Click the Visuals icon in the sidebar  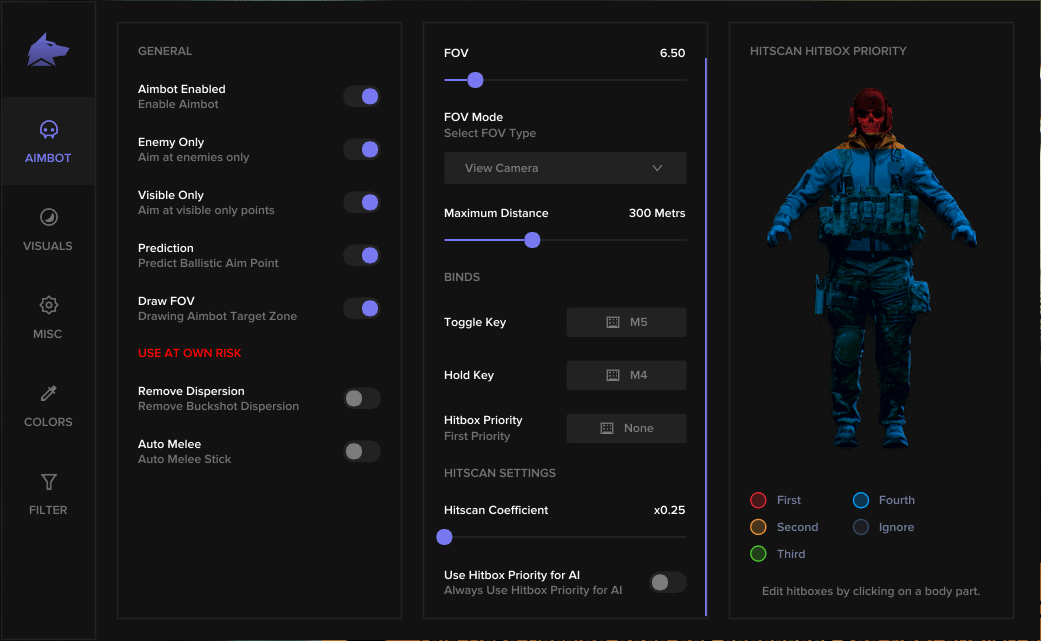pyautogui.click(x=48, y=218)
